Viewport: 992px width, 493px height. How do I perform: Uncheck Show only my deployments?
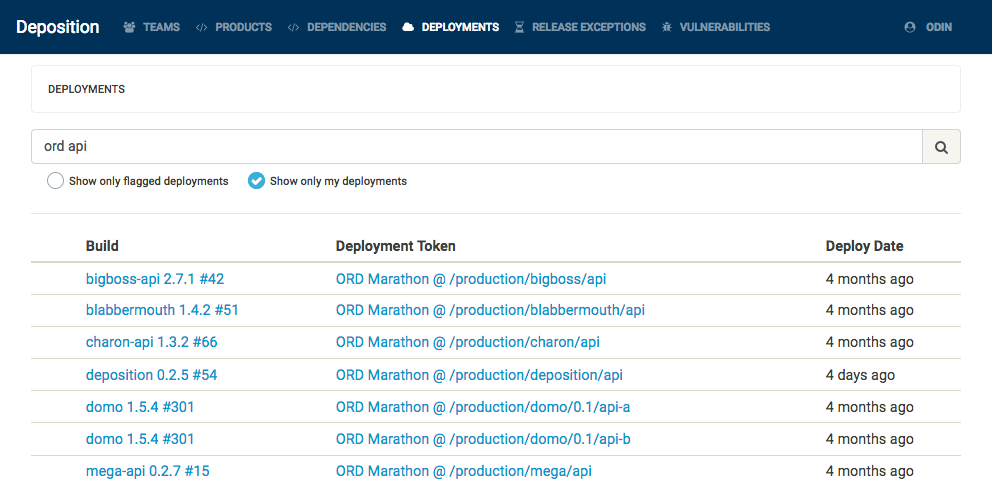(x=256, y=181)
